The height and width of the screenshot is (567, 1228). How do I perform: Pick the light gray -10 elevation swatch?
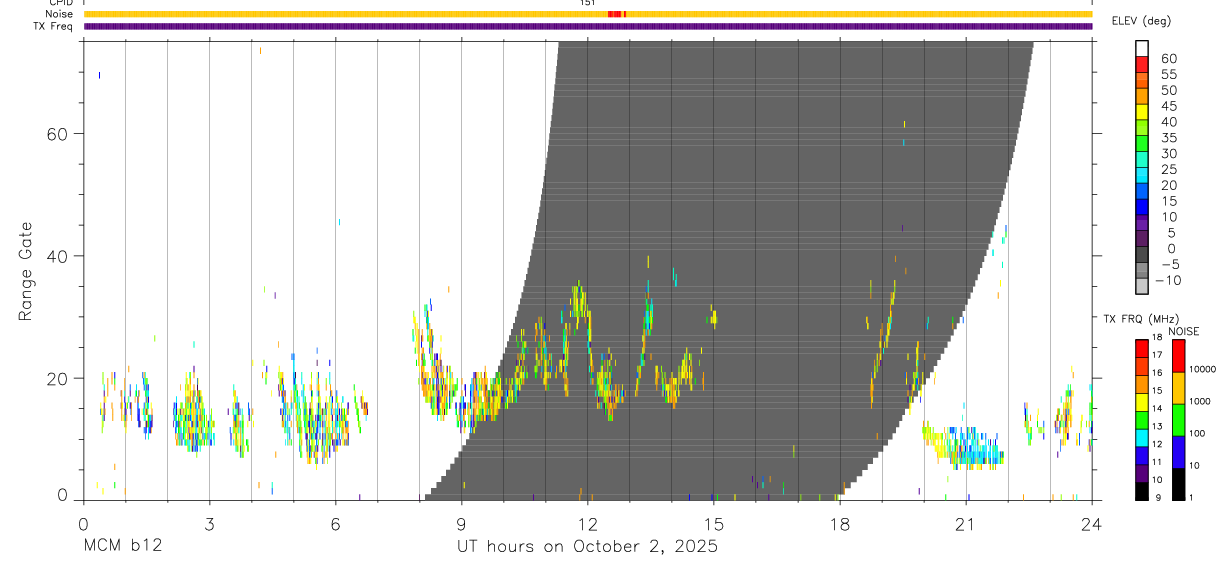tap(1141, 286)
